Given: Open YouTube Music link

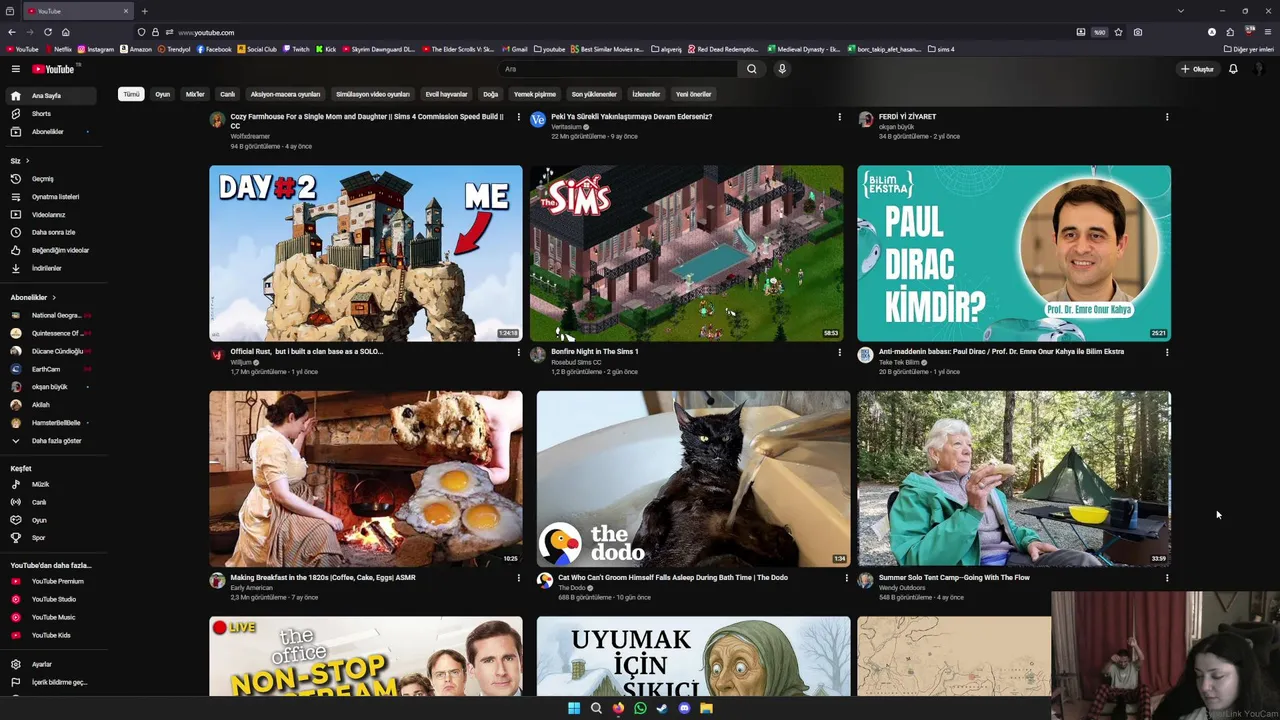Looking at the screenshot, I should (x=53, y=617).
